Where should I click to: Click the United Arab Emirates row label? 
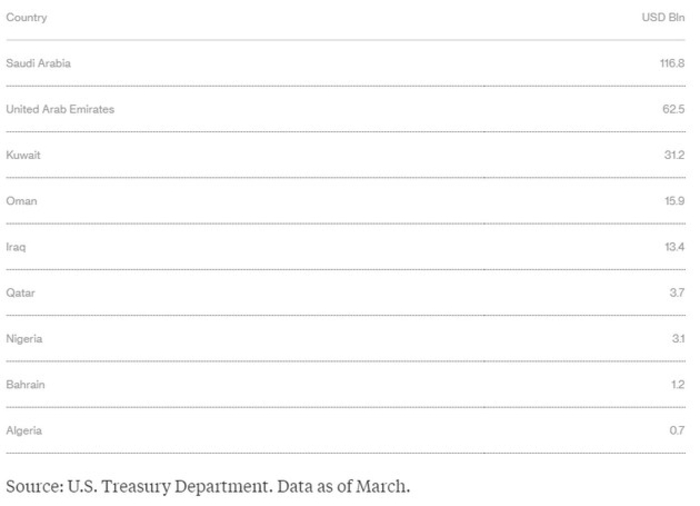60,109
